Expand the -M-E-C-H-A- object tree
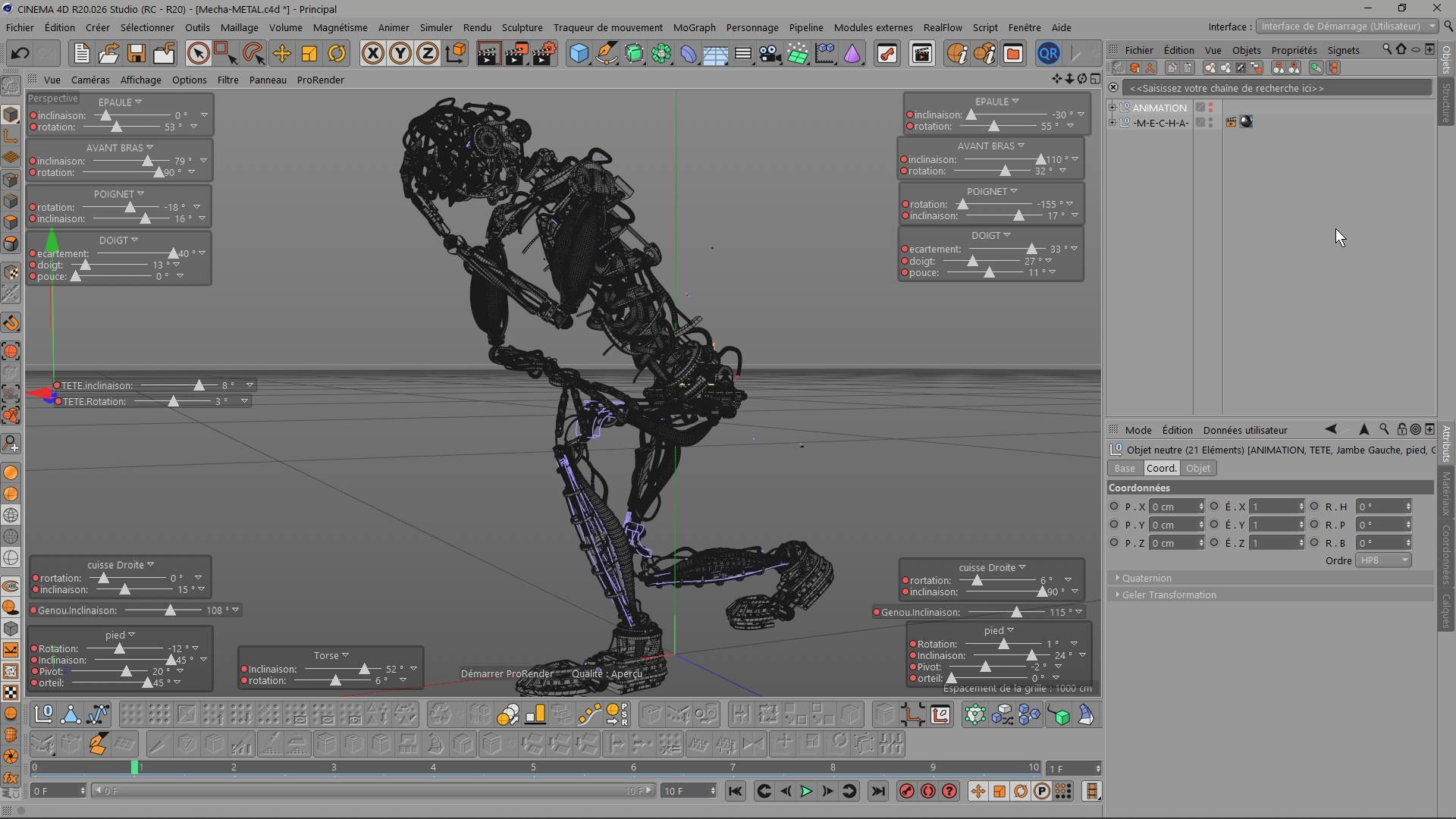1456x819 pixels. [x=1112, y=123]
